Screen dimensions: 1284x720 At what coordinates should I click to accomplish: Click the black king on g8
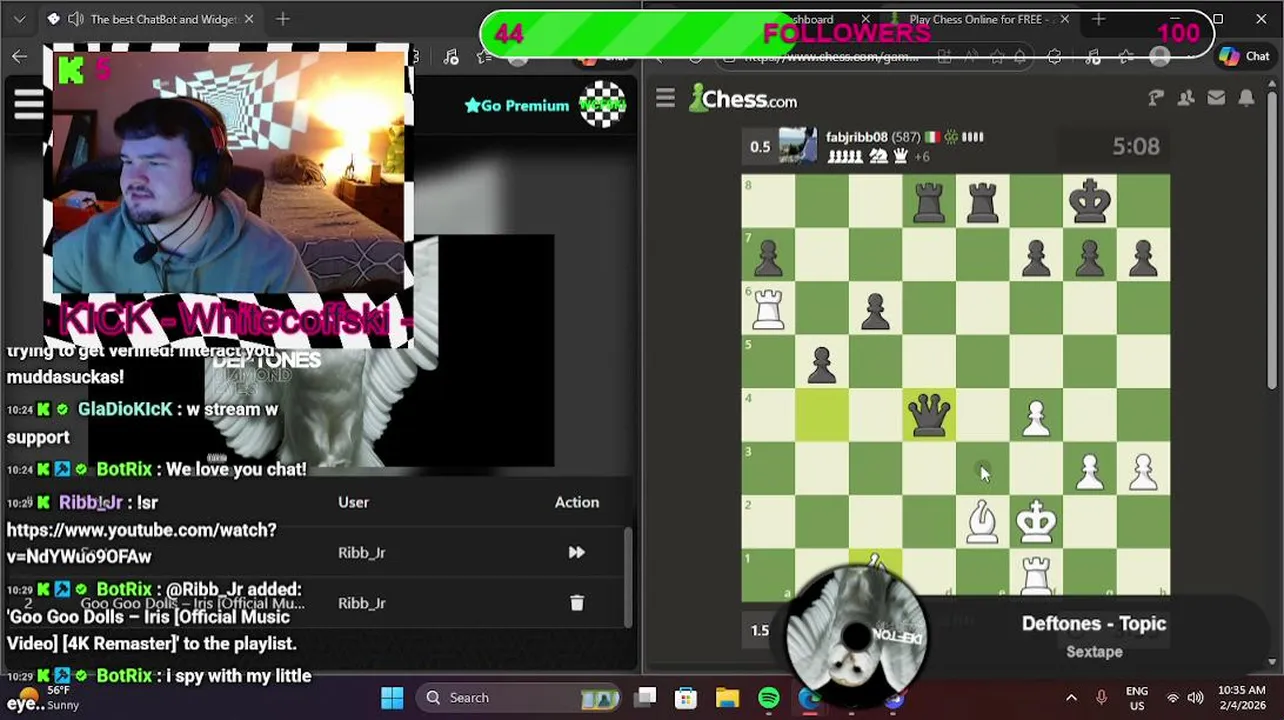click(1090, 200)
